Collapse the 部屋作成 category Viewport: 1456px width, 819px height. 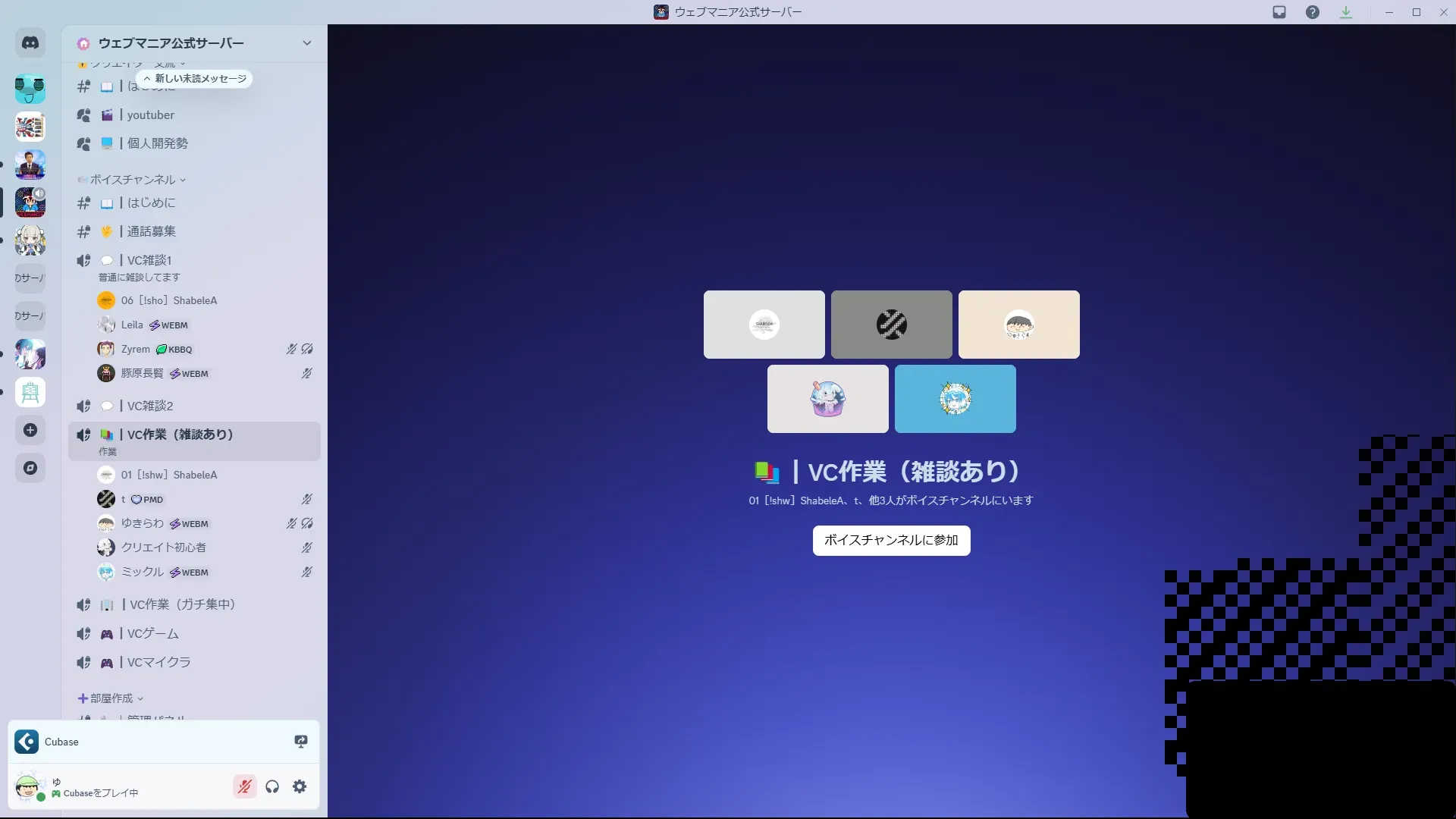(x=111, y=698)
